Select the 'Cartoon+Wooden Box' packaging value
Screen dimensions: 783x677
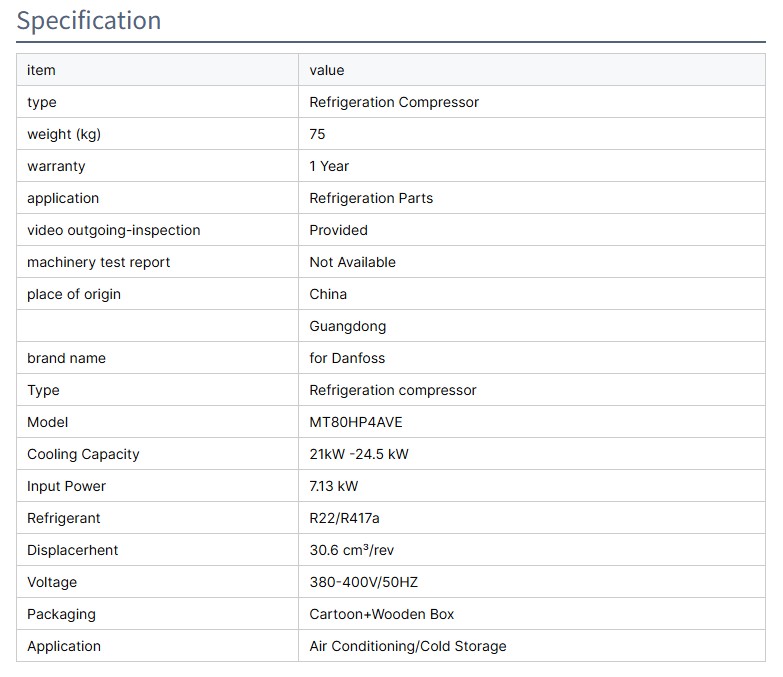(382, 614)
